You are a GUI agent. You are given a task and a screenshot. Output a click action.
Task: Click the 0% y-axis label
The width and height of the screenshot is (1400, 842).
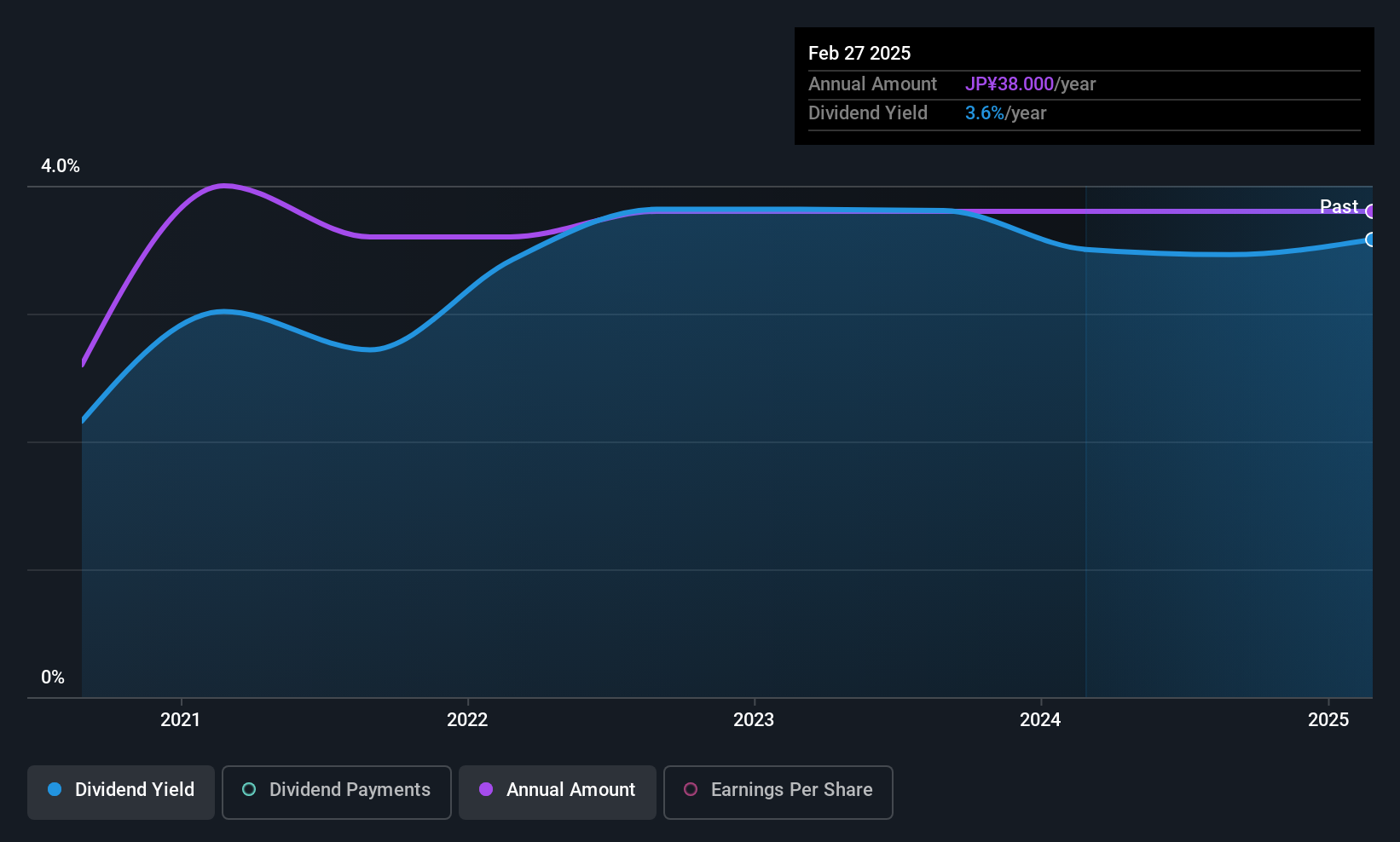click(53, 678)
